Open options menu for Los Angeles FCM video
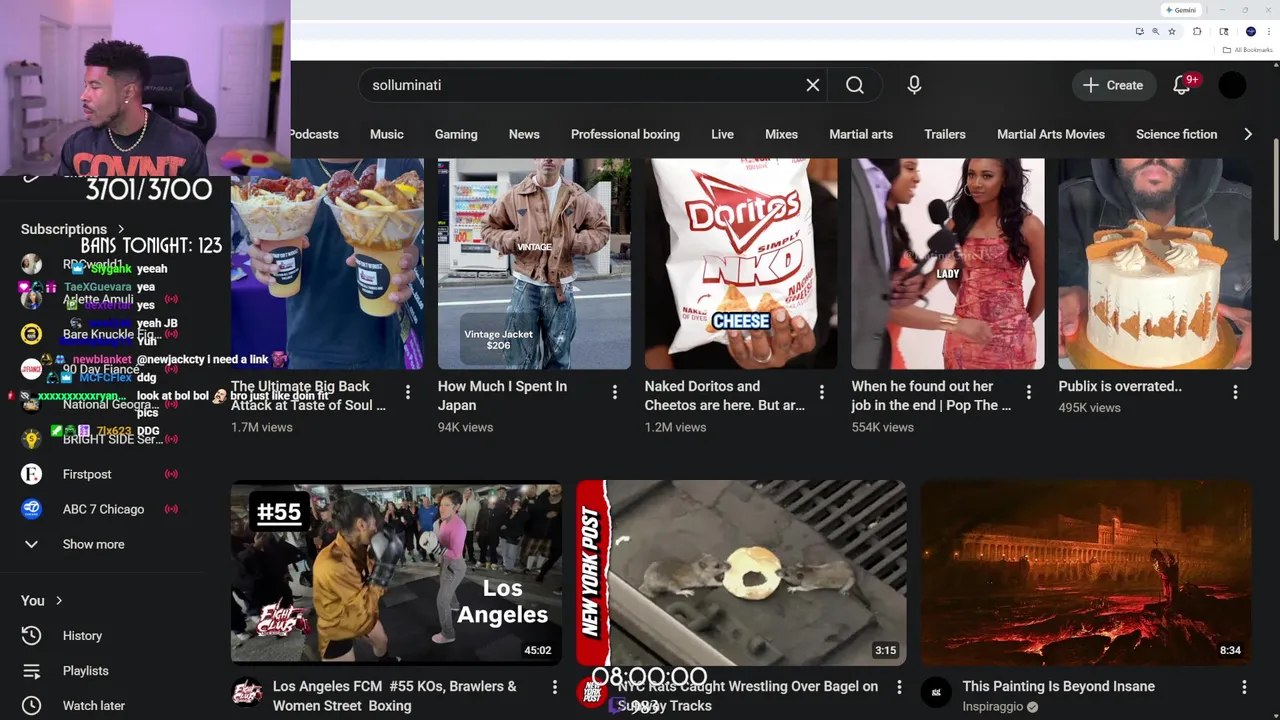The height and width of the screenshot is (720, 1280). pyautogui.click(x=554, y=687)
